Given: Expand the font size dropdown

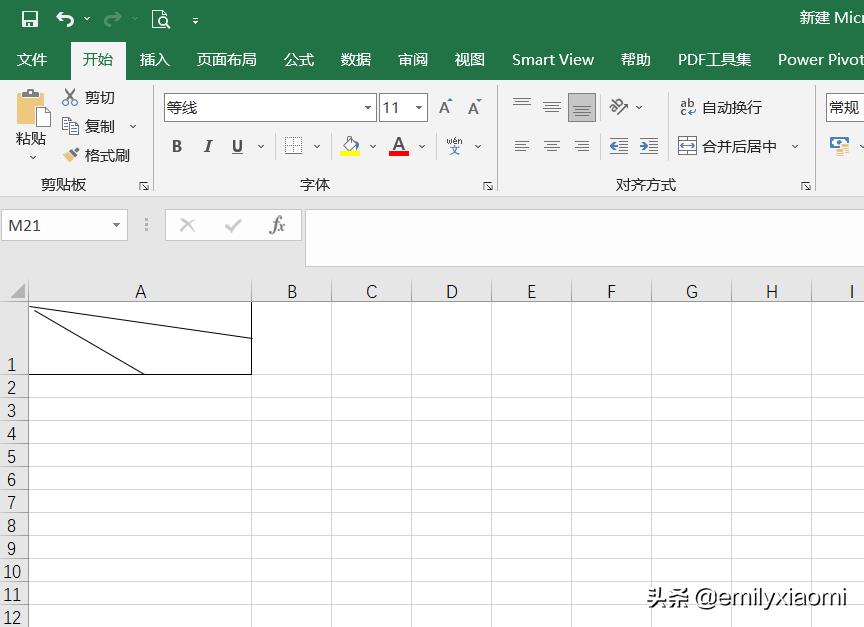Looking at the screenshot, I should [419, 107].
